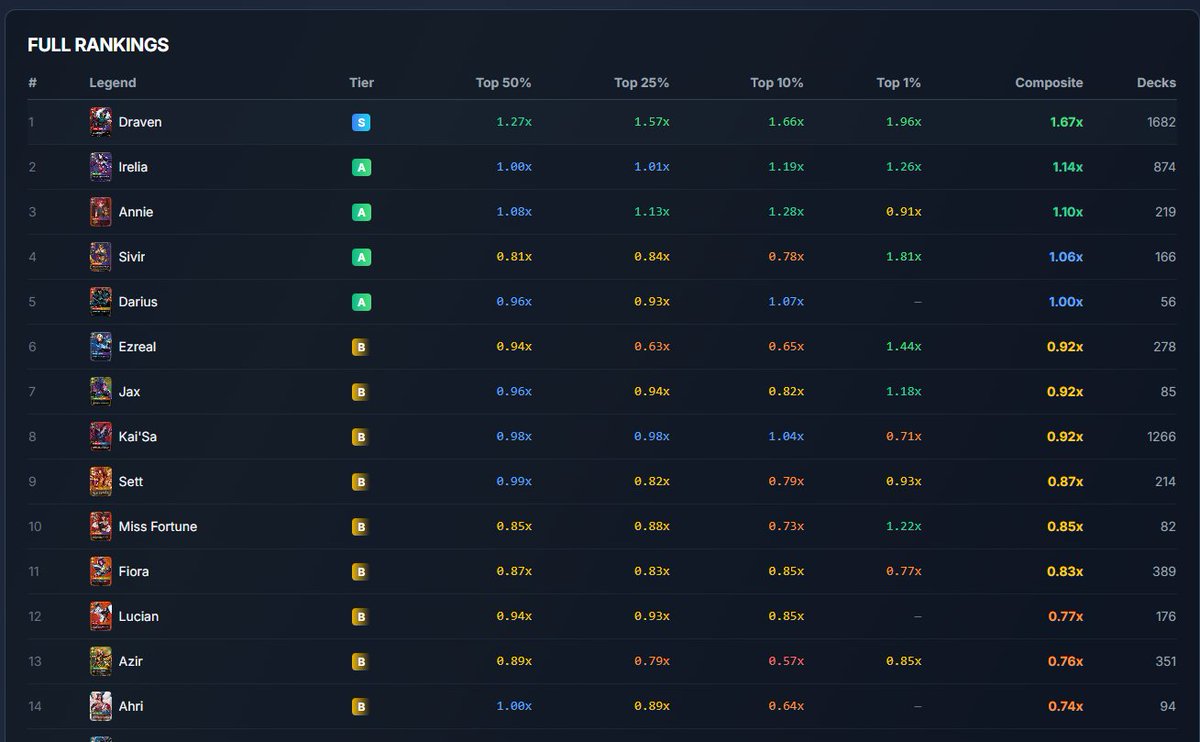
Task: Sort by the Top 1% column header
Action: click(899, 83)
